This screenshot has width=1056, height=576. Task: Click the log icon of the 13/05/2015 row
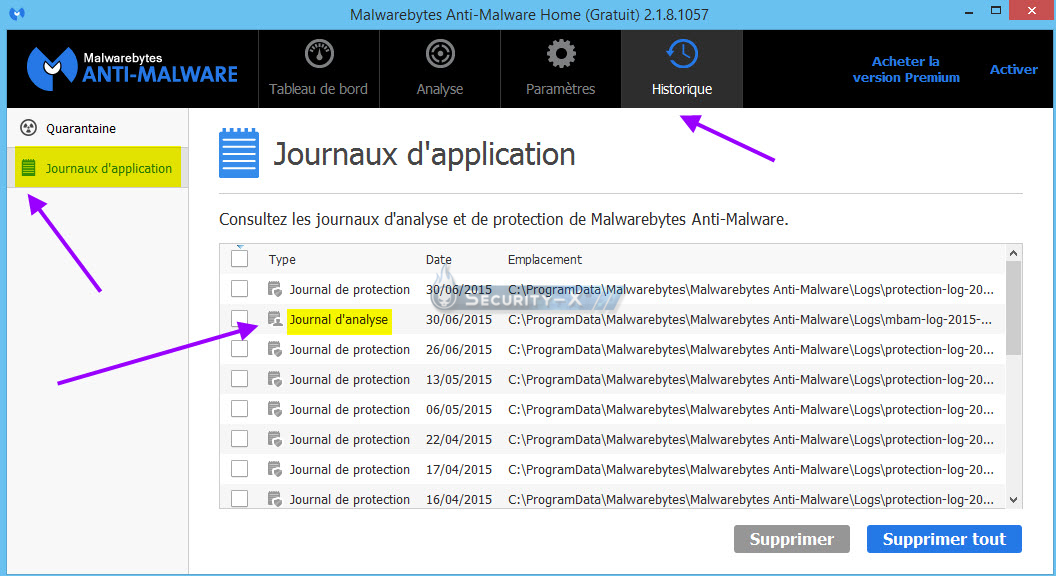275,379
